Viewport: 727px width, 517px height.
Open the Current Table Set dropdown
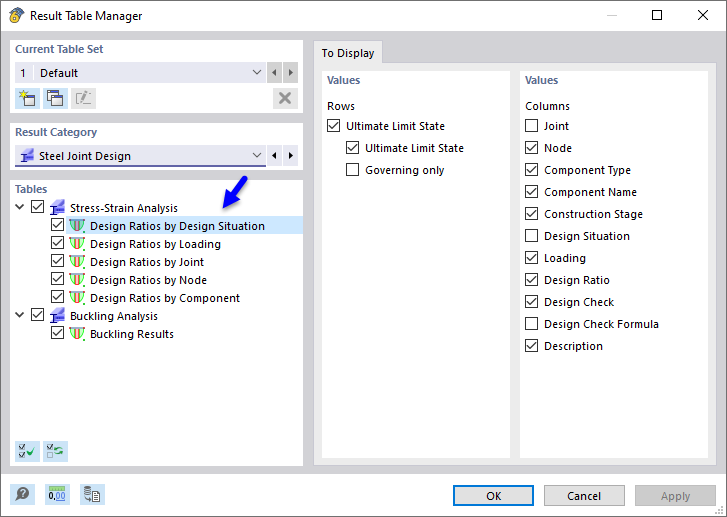(x=257, y=73)
